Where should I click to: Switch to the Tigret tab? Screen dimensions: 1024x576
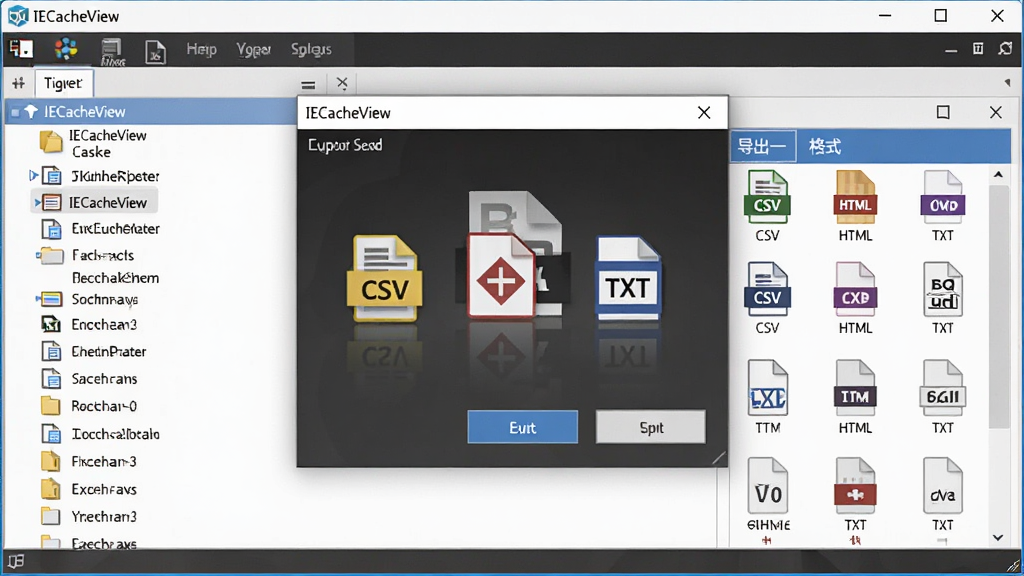pyautogui.click(x=63, y=84)
